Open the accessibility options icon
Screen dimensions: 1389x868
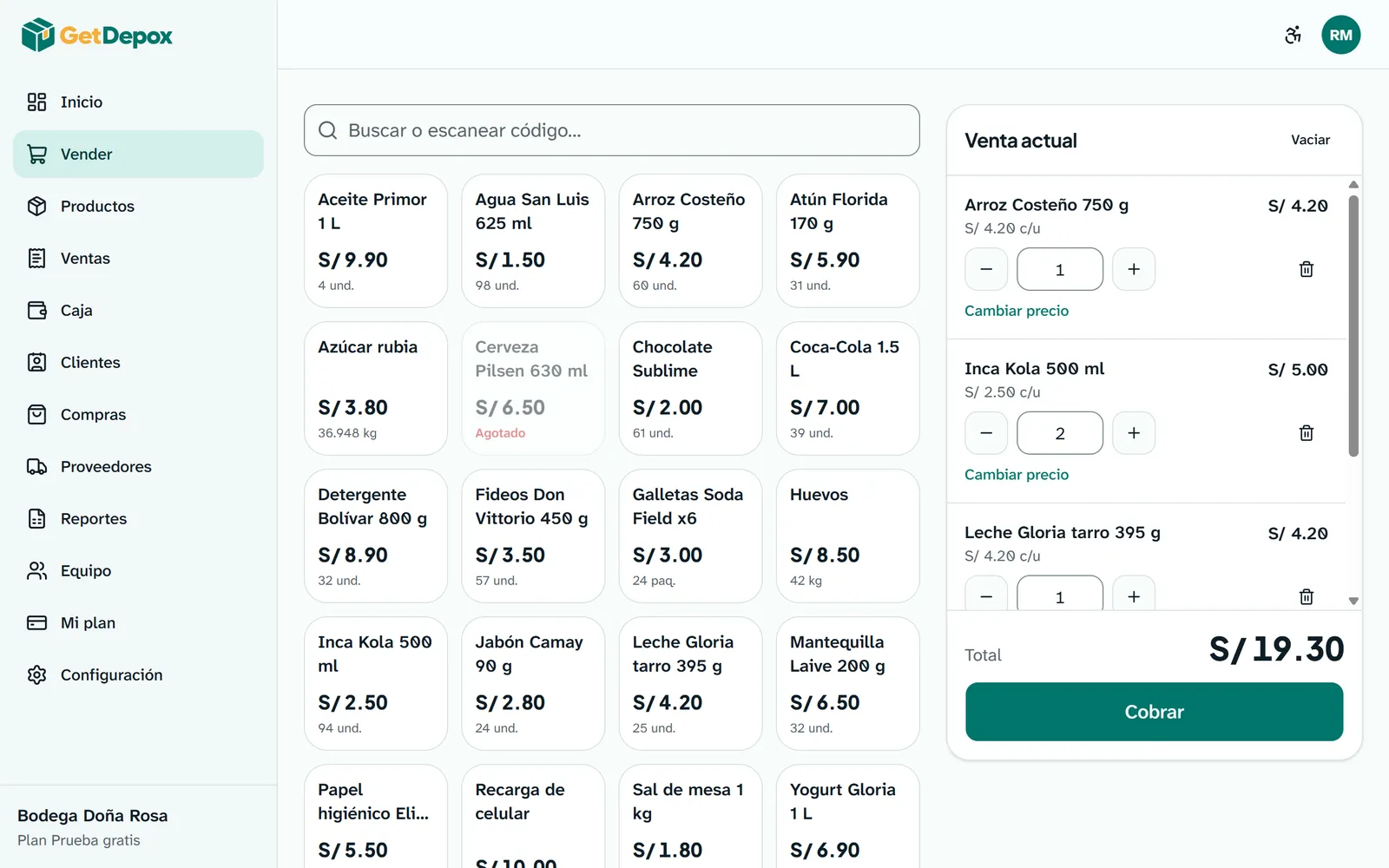1293,36
